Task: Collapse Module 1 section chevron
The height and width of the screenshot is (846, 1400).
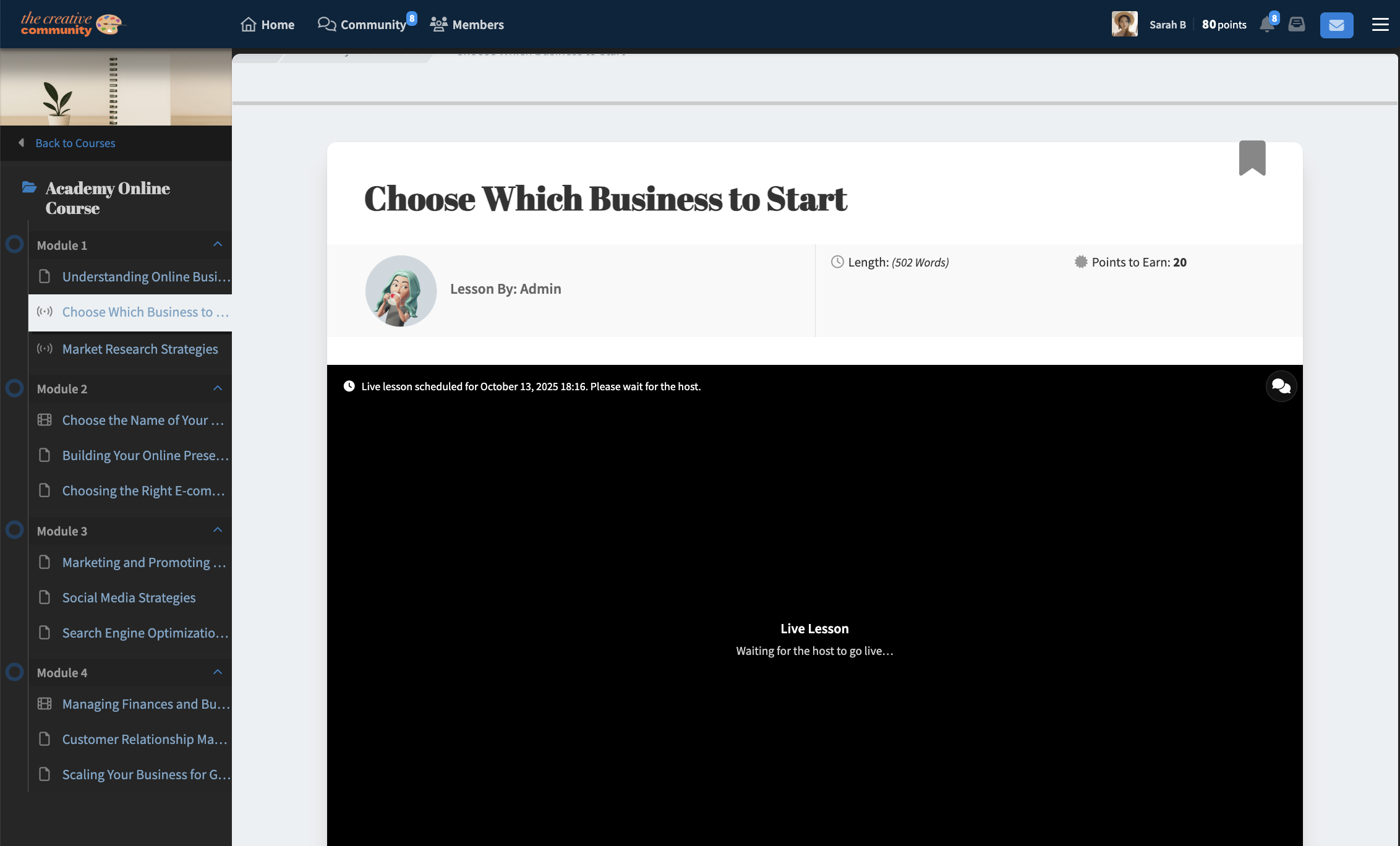Action: pos(218,244)
